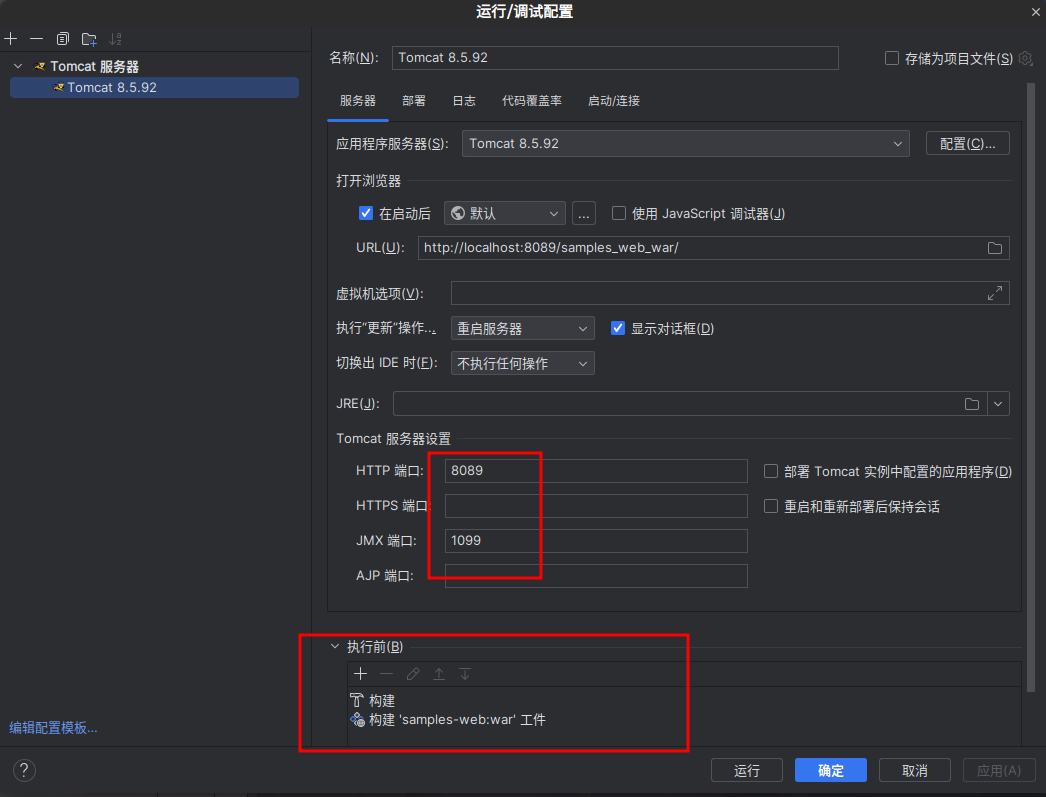Switch to the 日志 logs tab
The width and height of the screenshot is (1046, 797).
464,101
